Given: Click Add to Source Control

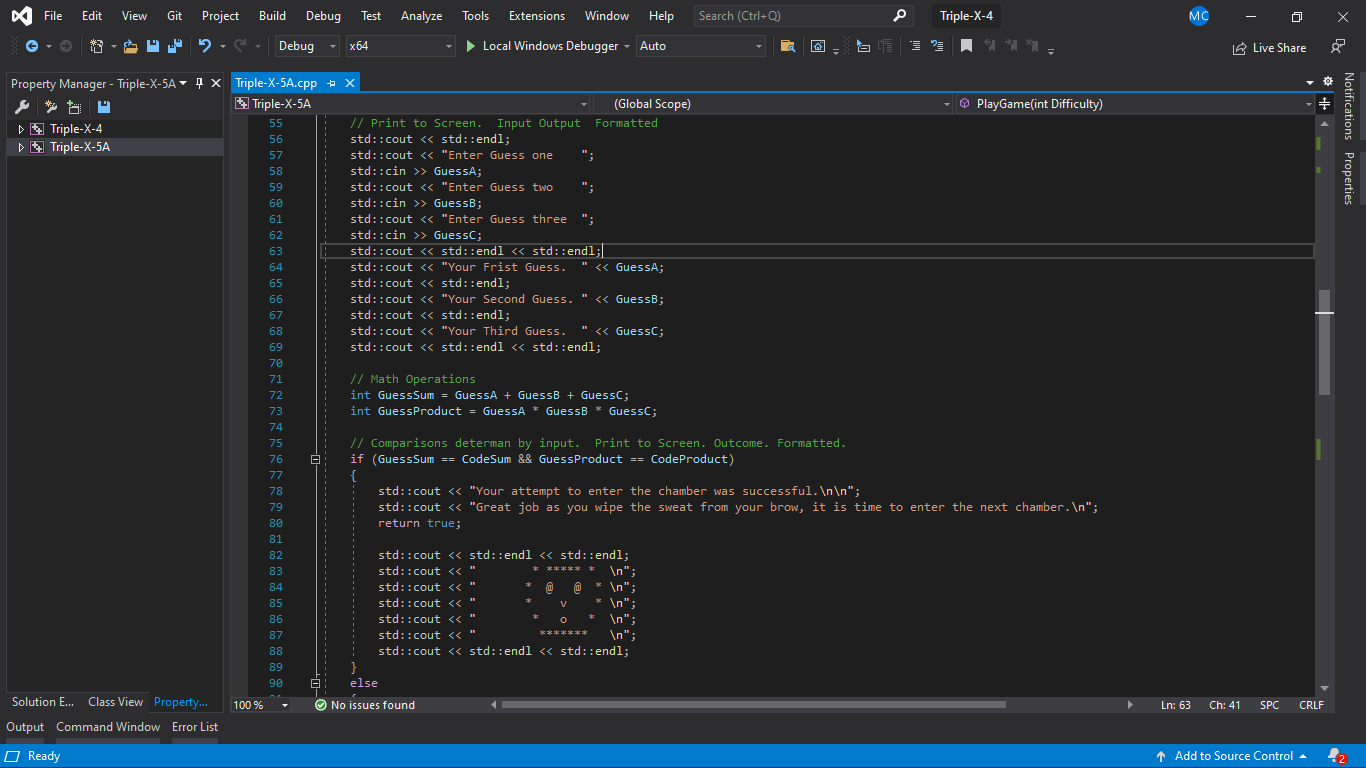Looking at the screenshot, I should point(1233,756).
